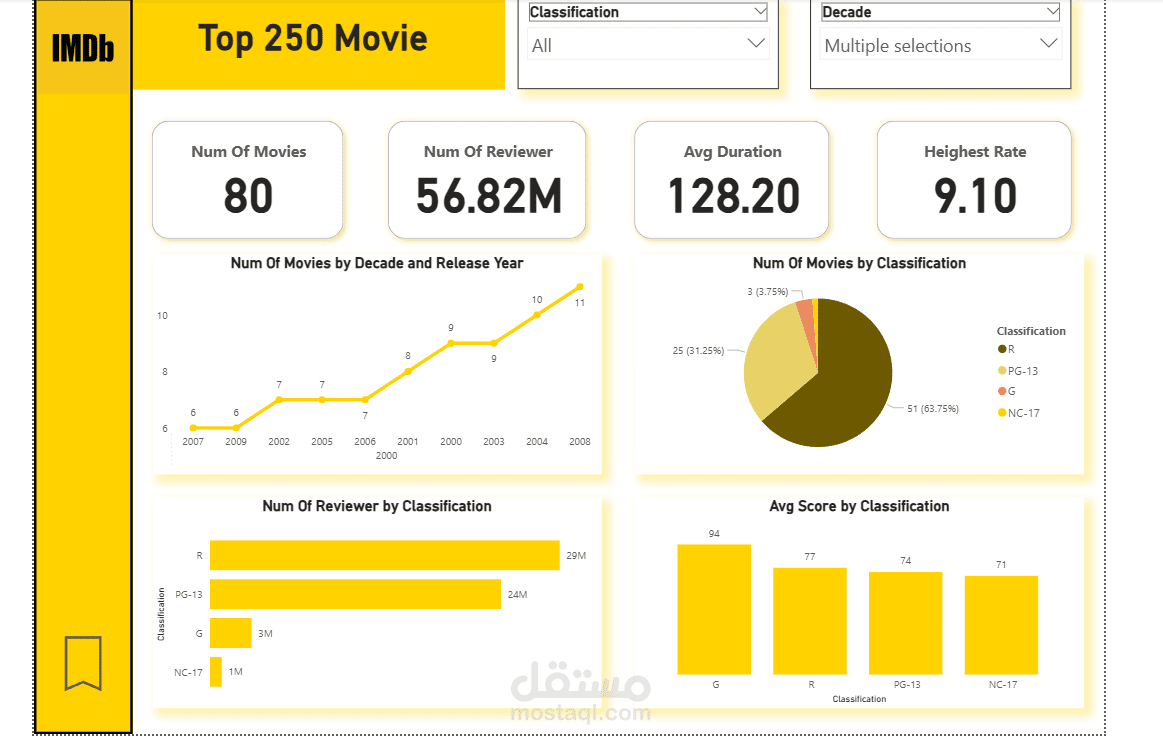Click the bookmark icon in the yellow sidebar
Image resolution: width=1163 pixels, height=740 pixels.
(83, 663)
